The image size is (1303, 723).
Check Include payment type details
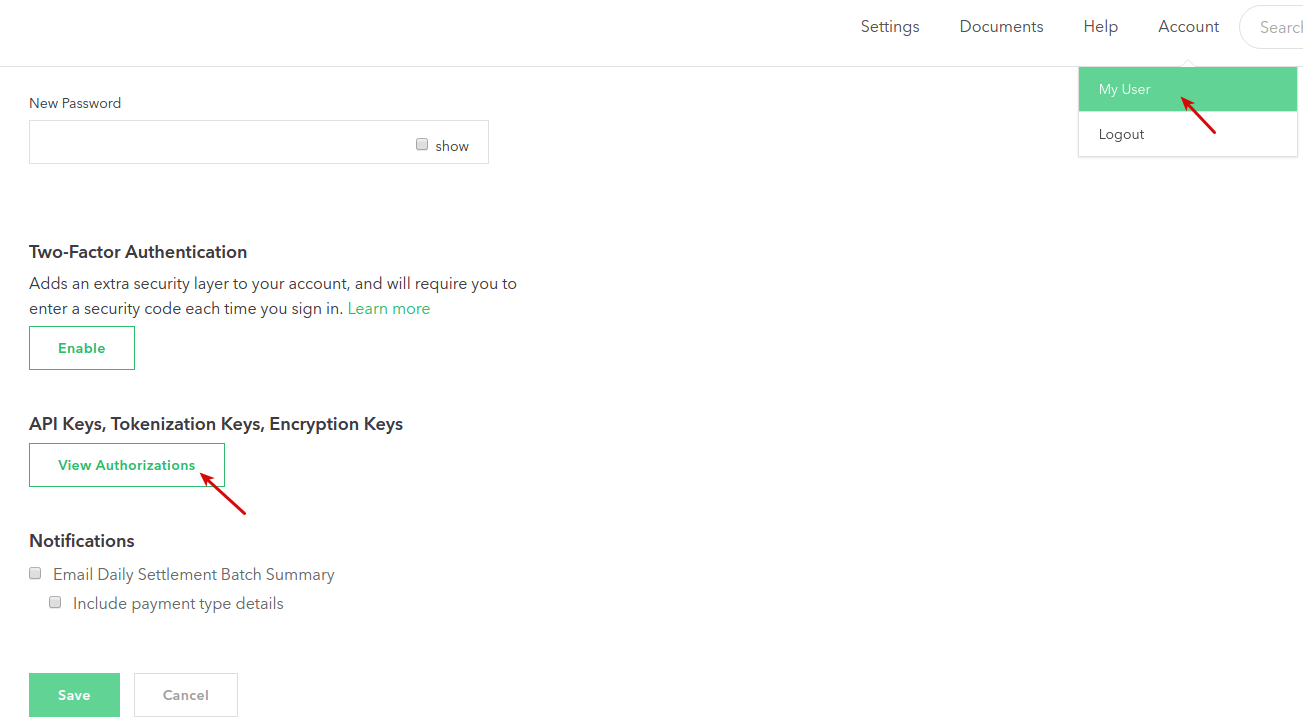pos(55,602)
